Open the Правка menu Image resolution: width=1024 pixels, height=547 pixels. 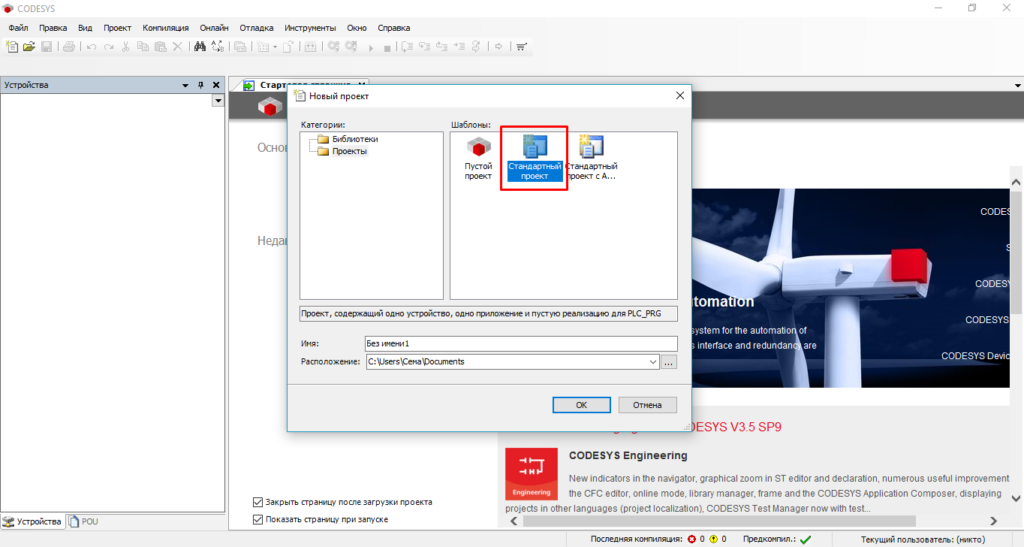(x=52, y=28)
